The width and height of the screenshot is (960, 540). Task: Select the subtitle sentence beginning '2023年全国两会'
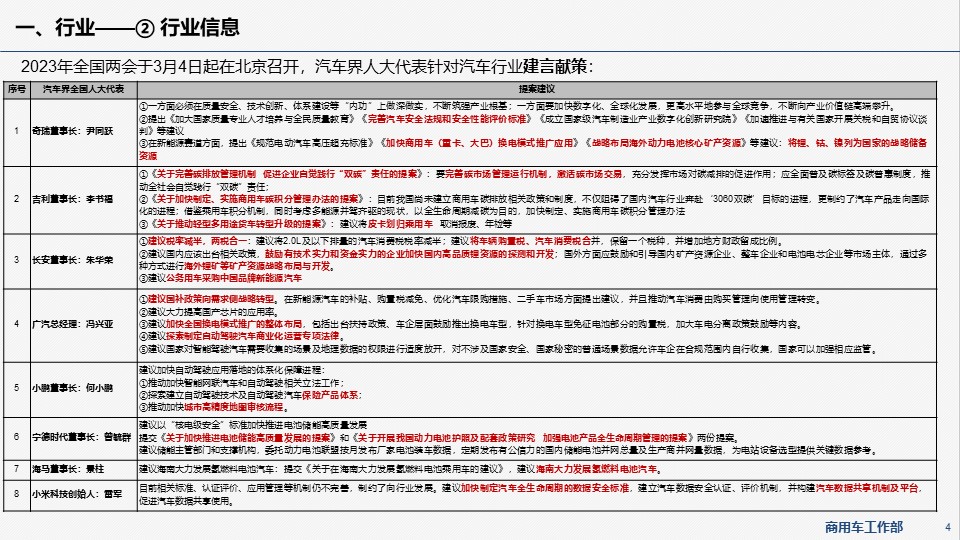[307, 66]
